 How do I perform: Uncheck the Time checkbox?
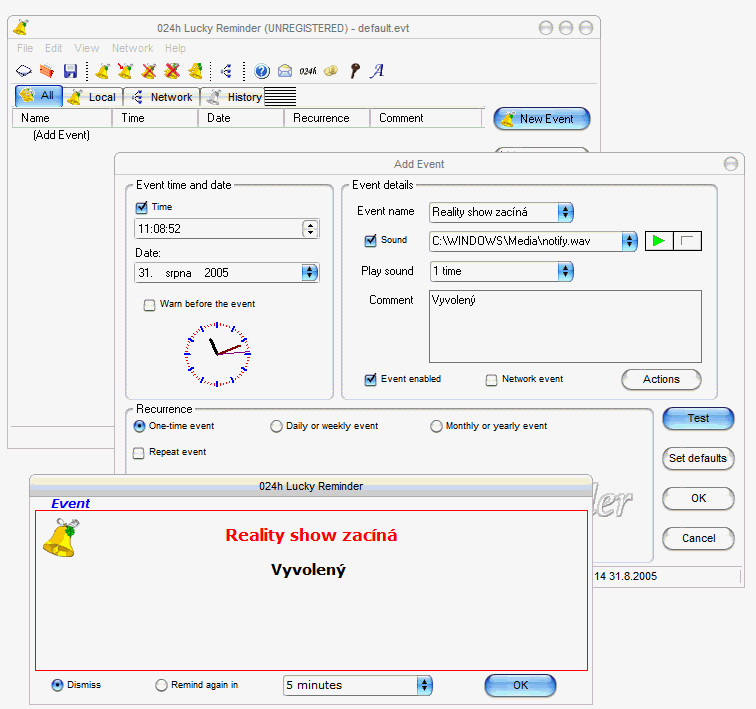(x=141, y=207)
